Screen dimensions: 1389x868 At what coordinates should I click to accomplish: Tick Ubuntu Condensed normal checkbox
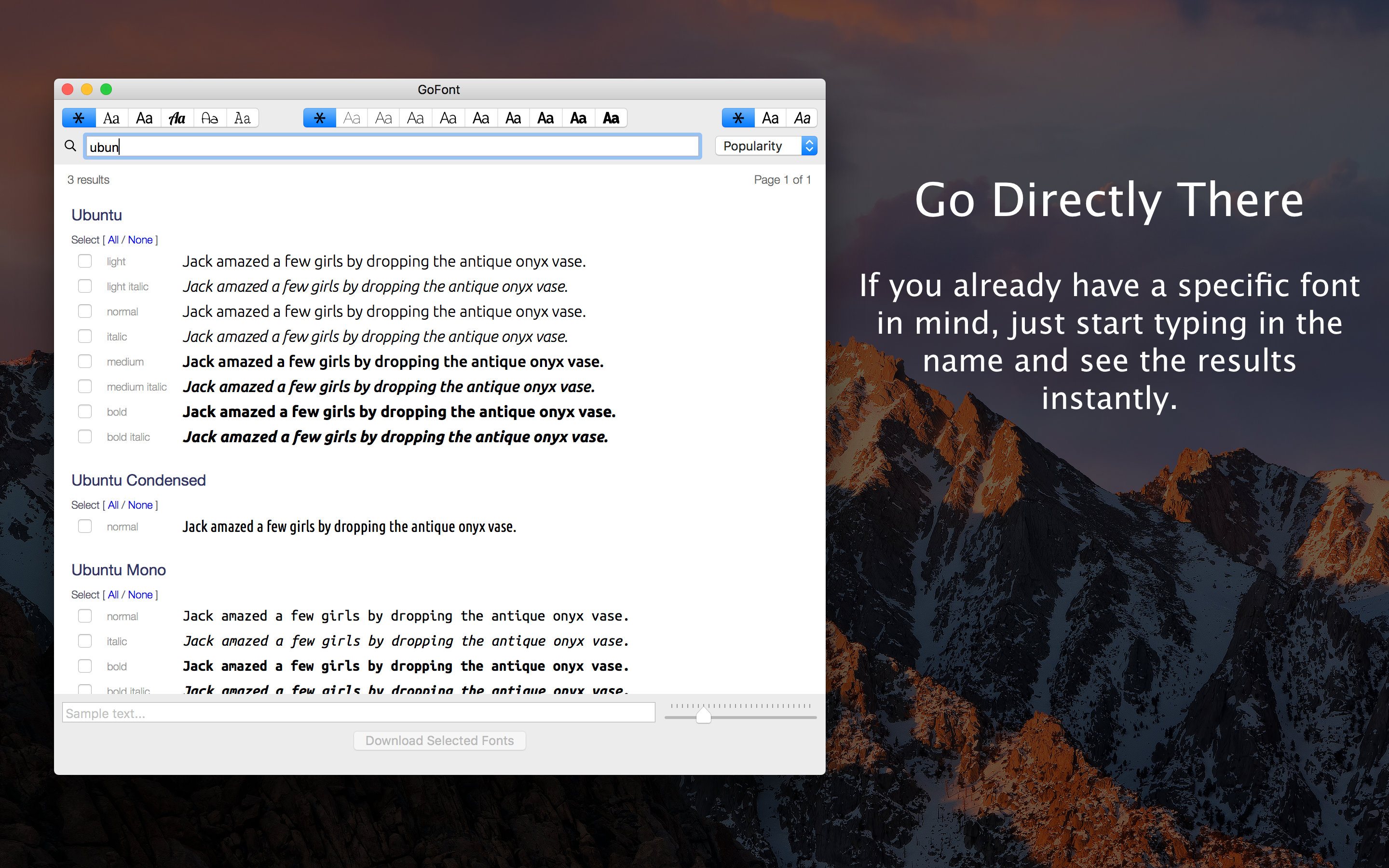coord(85,527)
